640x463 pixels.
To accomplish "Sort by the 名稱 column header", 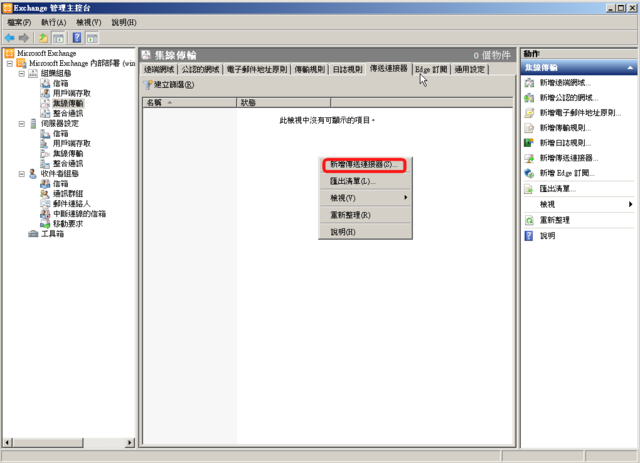I will (x=190, y=102).
